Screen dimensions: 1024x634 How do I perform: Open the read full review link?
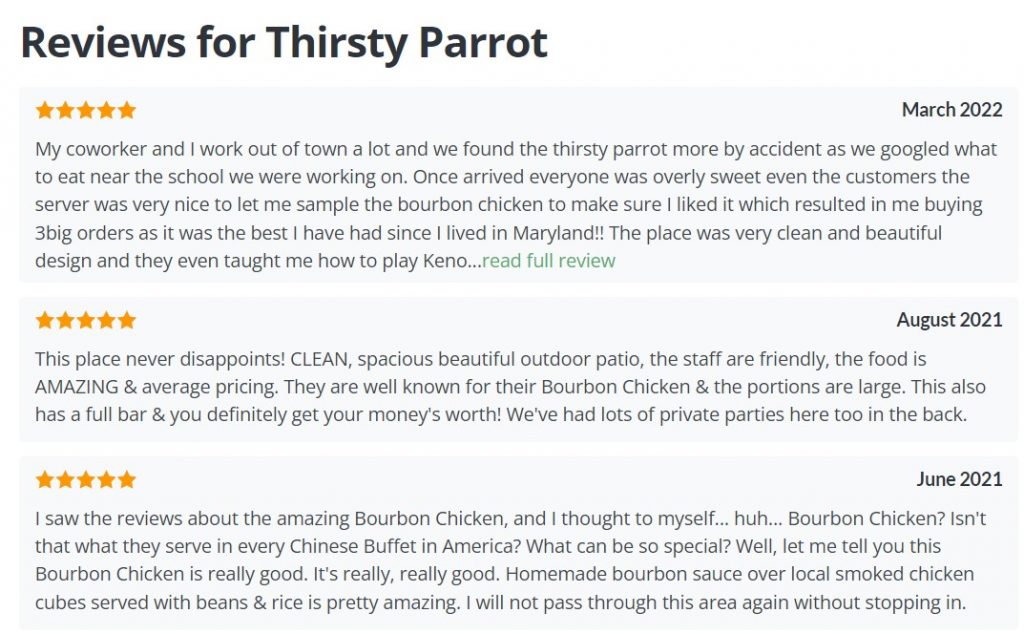(549, 261)
